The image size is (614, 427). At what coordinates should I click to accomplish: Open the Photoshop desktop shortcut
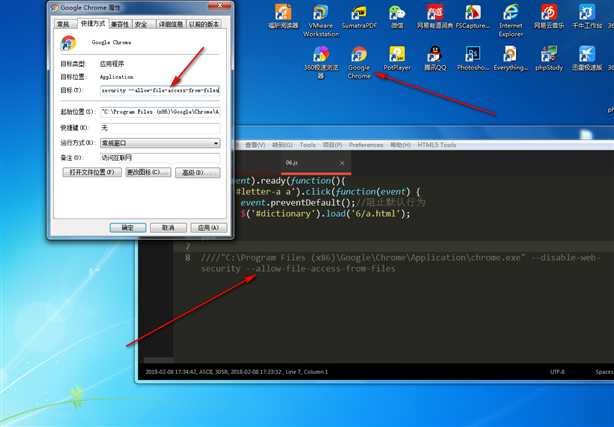(473, 59)
